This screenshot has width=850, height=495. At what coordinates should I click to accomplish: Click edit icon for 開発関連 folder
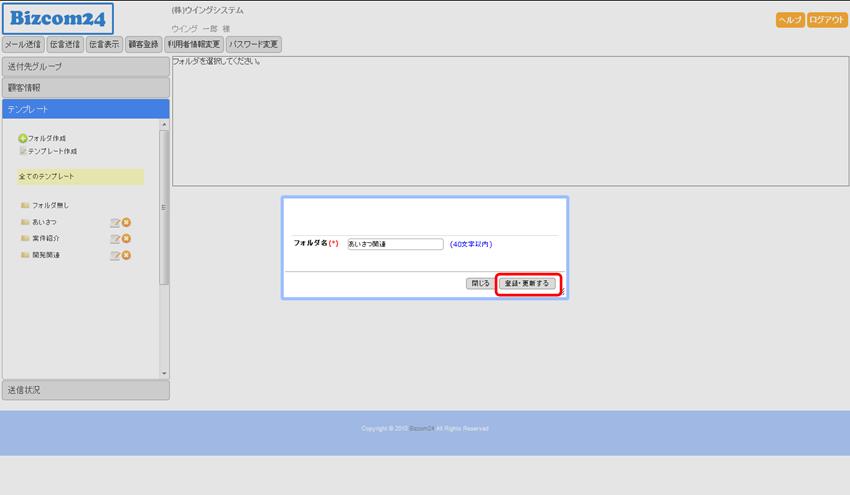[115, 256]
